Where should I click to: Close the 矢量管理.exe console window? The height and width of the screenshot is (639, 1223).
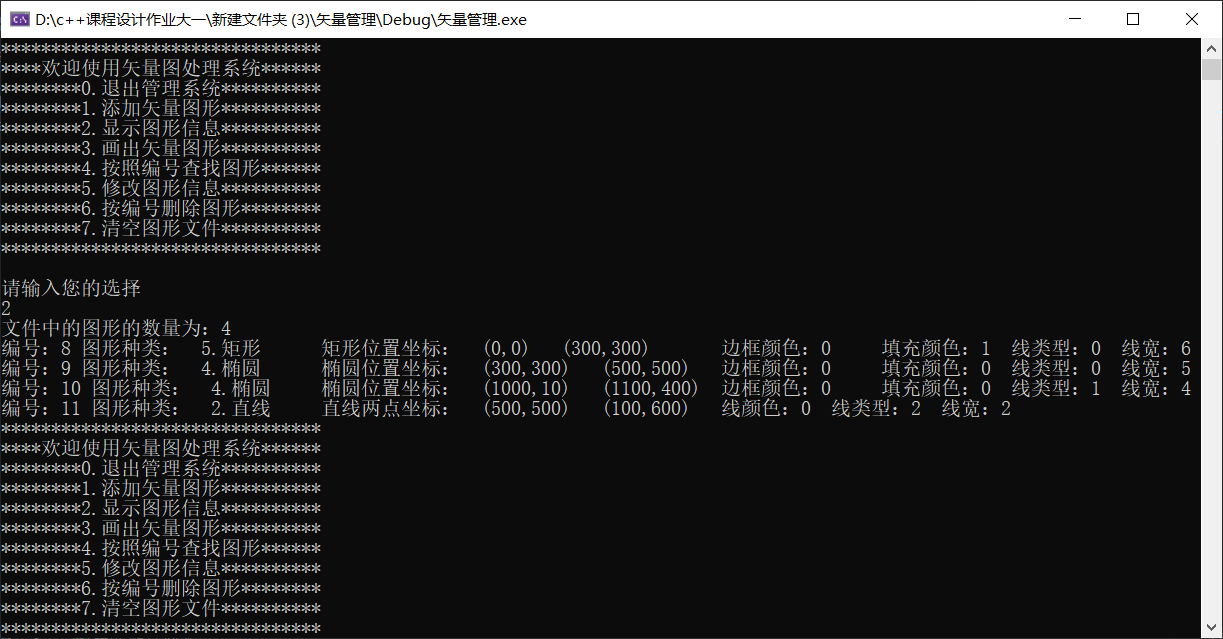[1191, 19]
